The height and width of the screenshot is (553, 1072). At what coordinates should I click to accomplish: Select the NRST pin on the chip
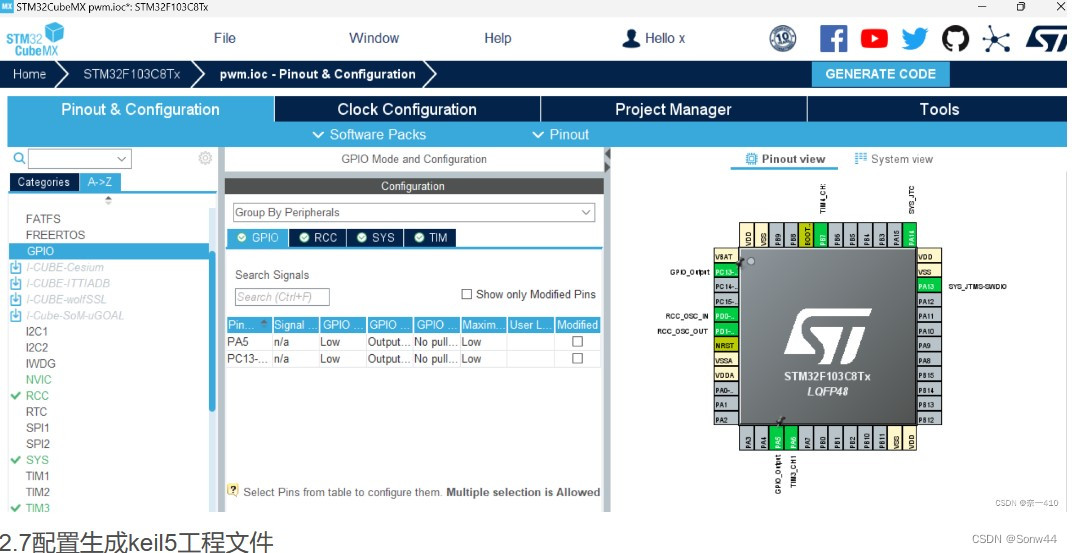tap(726, 345)
